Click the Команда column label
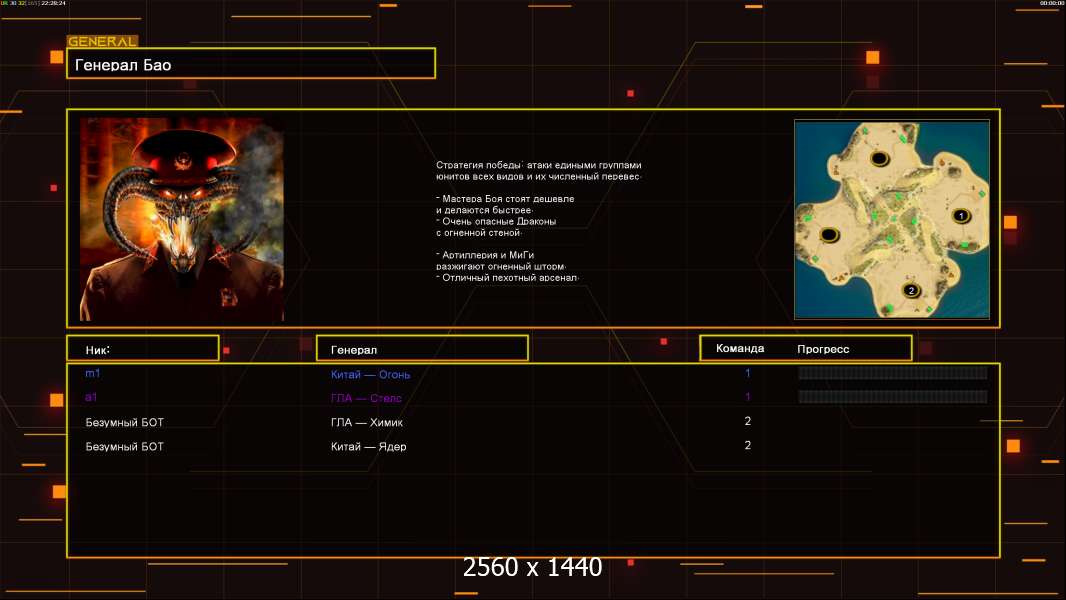 [740, 348]
